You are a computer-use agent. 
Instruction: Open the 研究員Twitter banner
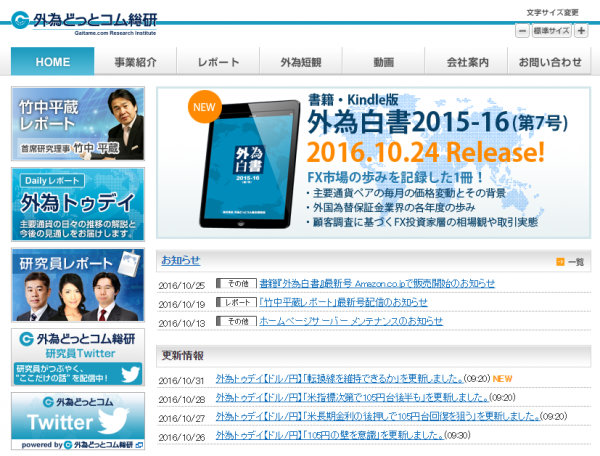(78, 357)
